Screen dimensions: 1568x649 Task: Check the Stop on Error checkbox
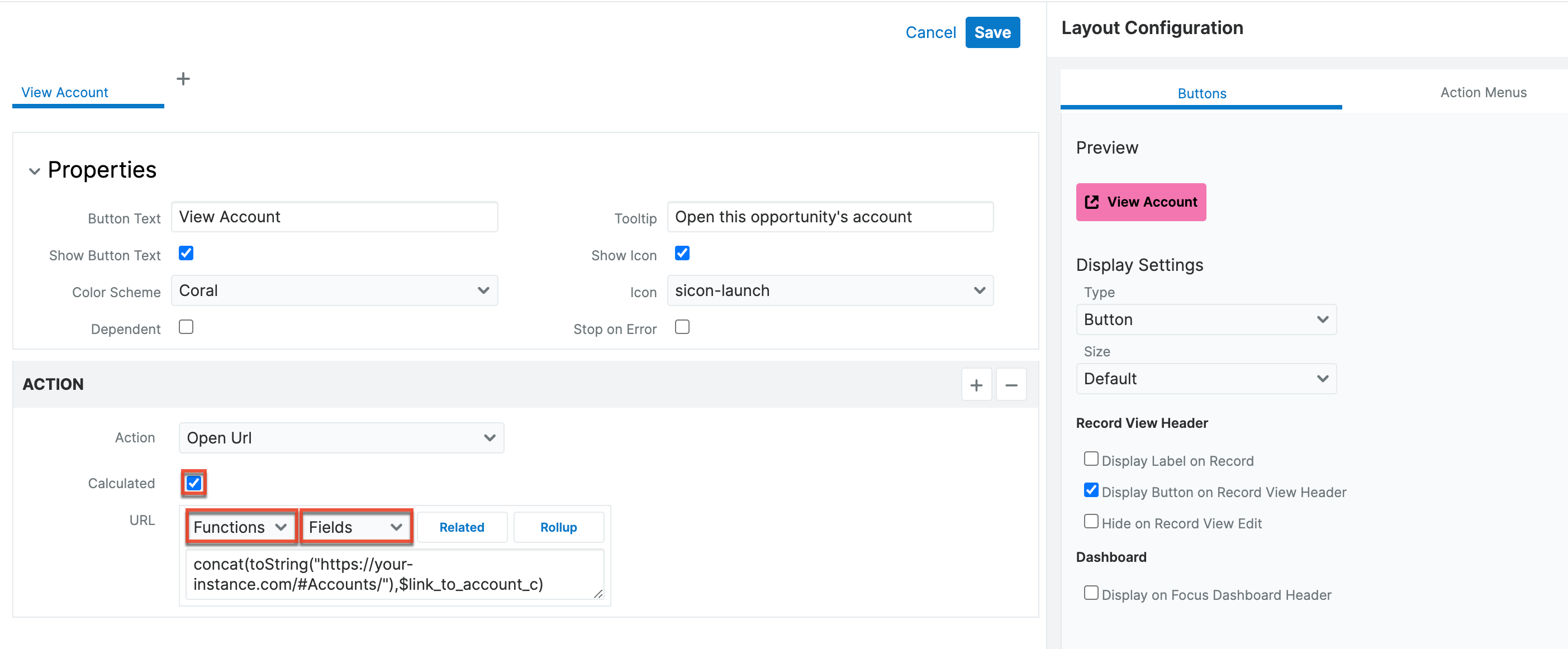click(x=682, y=327)
